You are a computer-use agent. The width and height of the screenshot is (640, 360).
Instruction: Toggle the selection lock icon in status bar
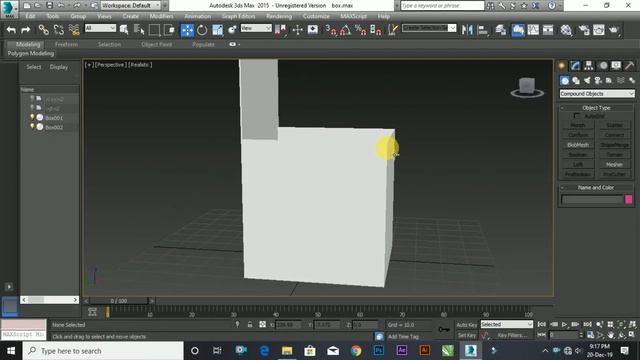(x=250, y=324)
